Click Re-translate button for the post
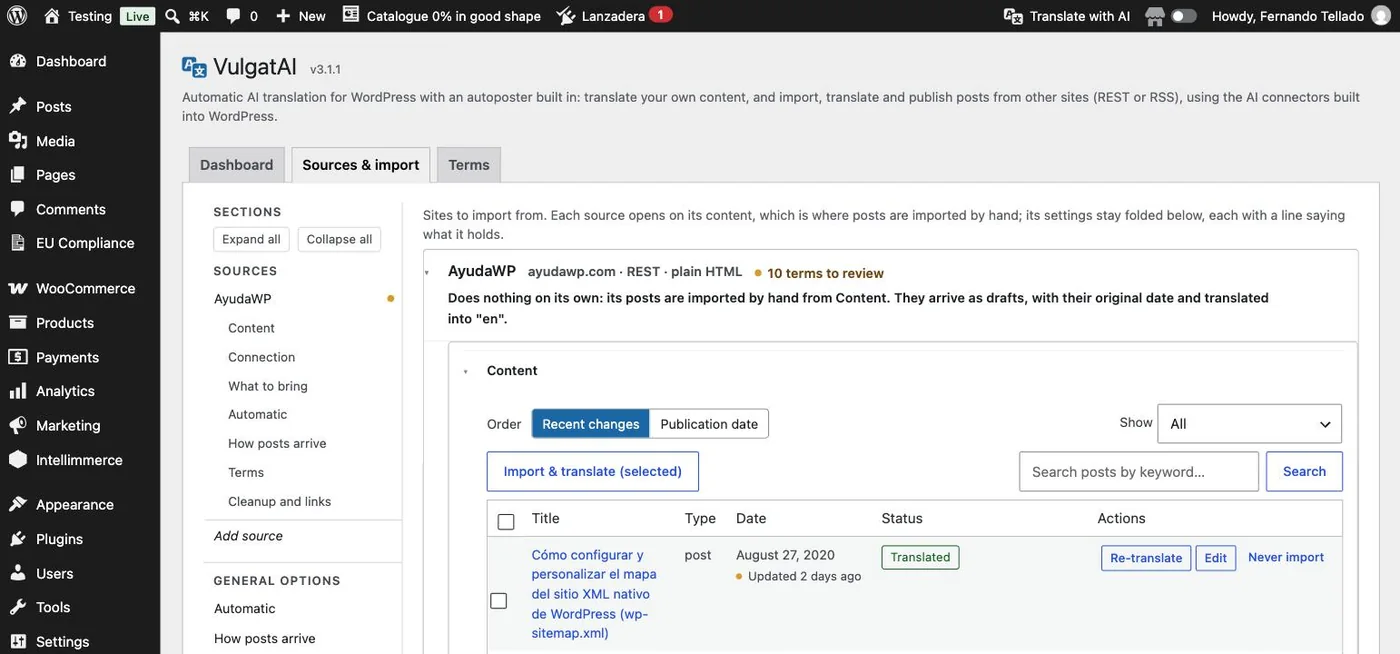Screen dimensions: 1400x654 click(1146, 558)
